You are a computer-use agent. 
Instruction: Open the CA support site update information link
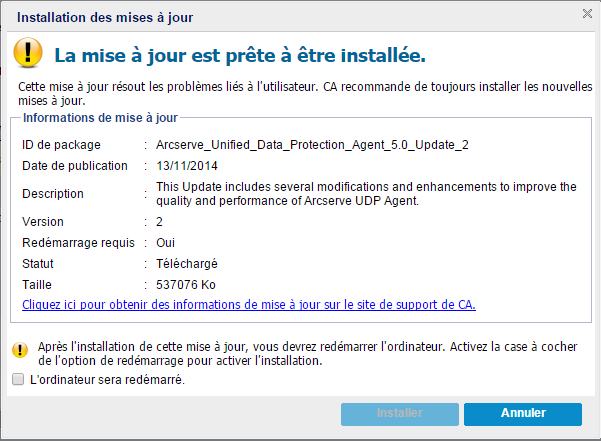[x=249, y=303]
